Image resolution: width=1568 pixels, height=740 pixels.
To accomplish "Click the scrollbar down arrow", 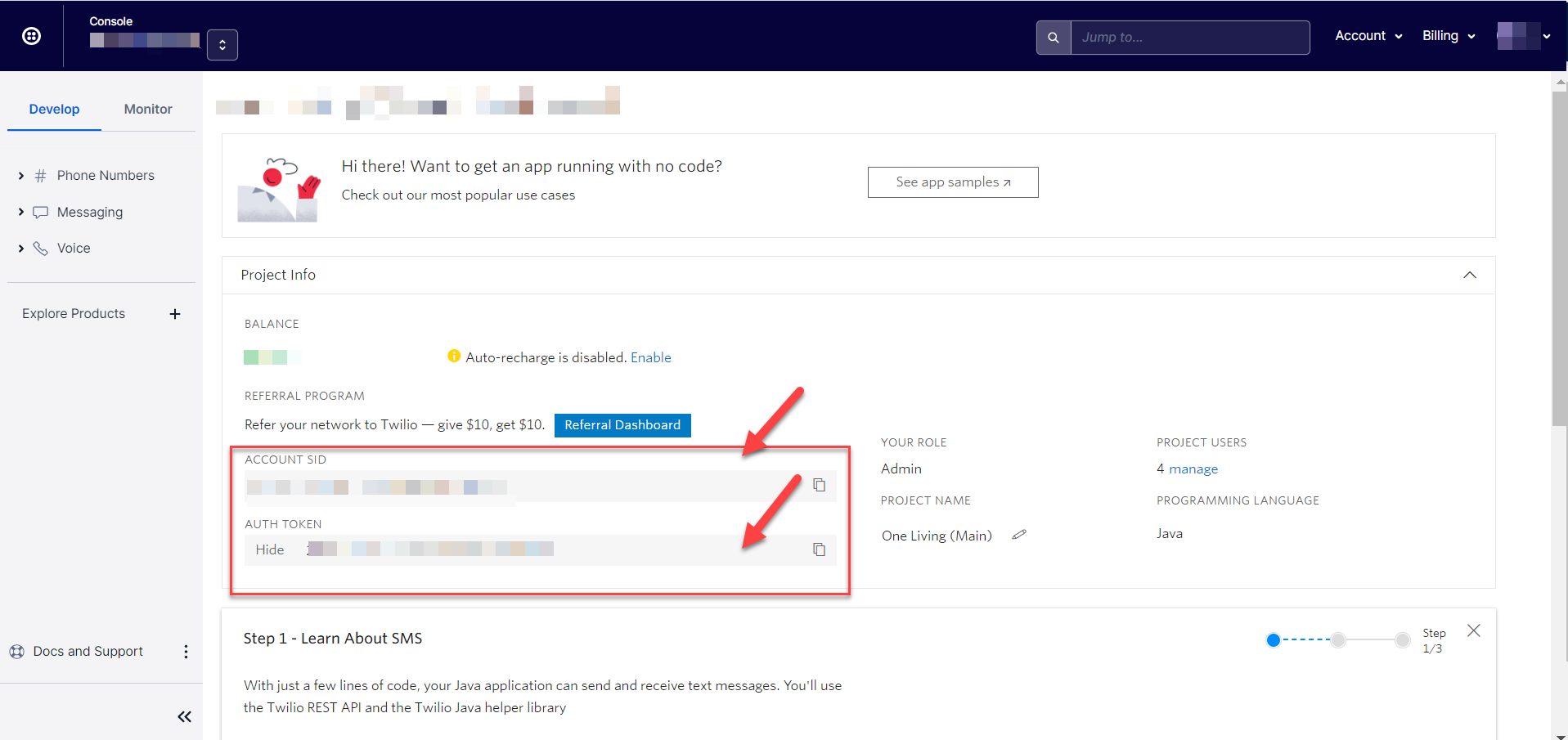I will tap(1560, 735).
